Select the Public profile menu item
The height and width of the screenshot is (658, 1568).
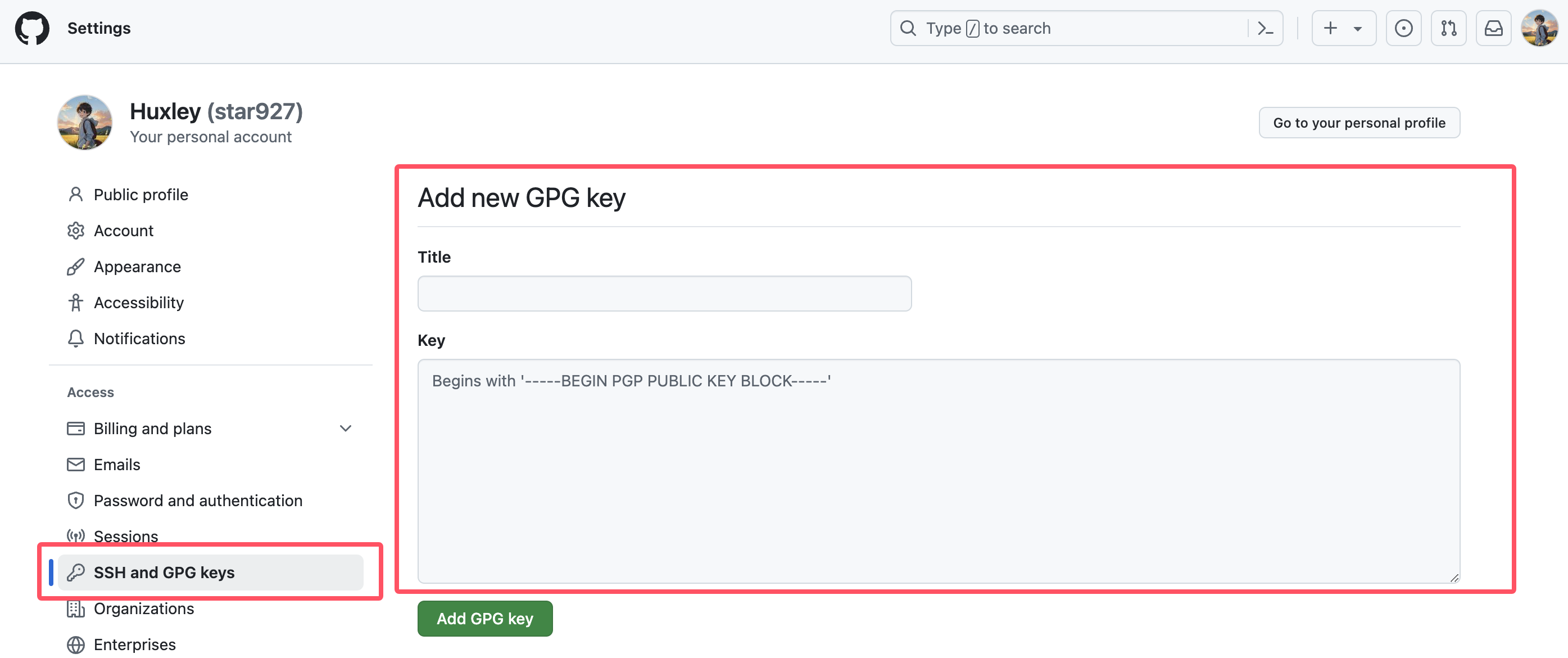click(141, 193)
